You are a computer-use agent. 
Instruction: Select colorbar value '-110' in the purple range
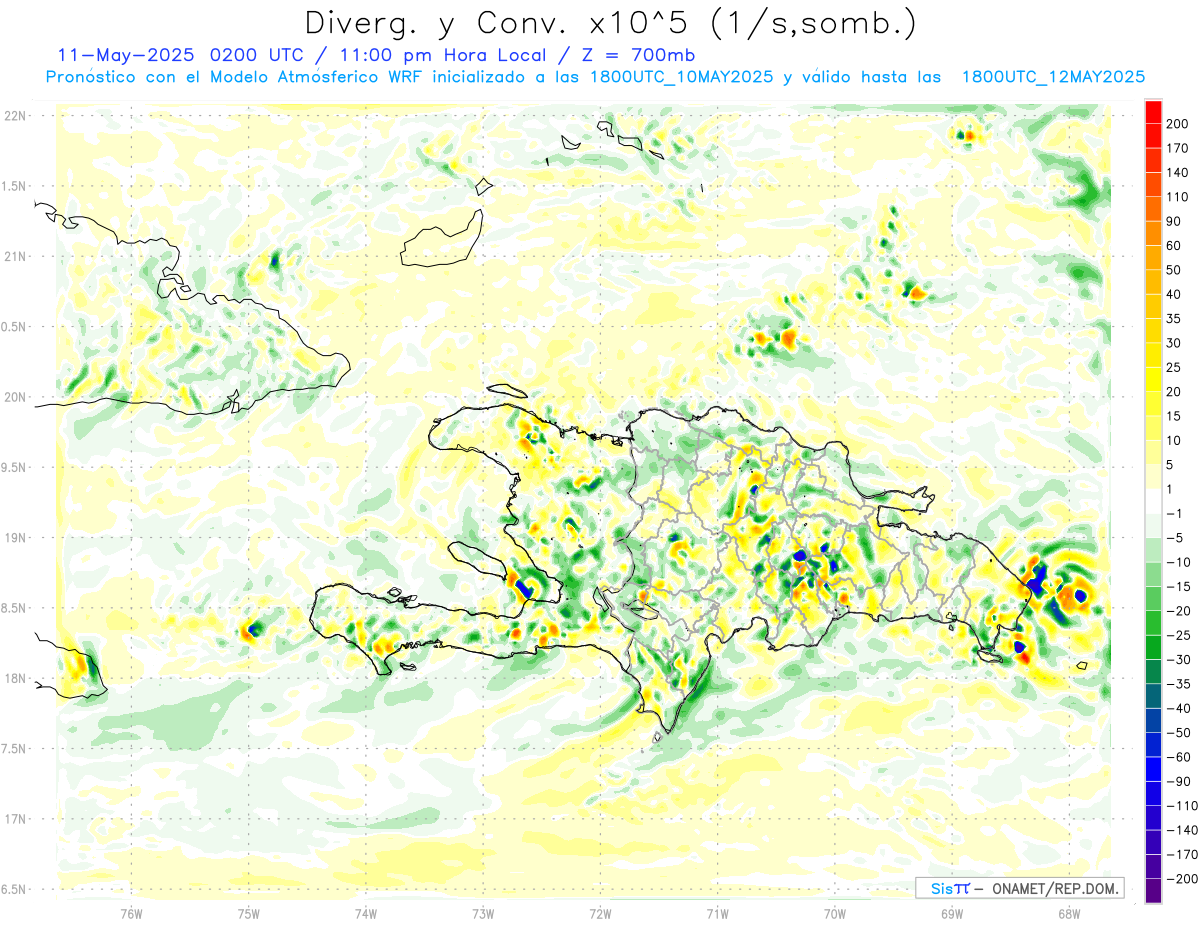(x=1181, y=806)
